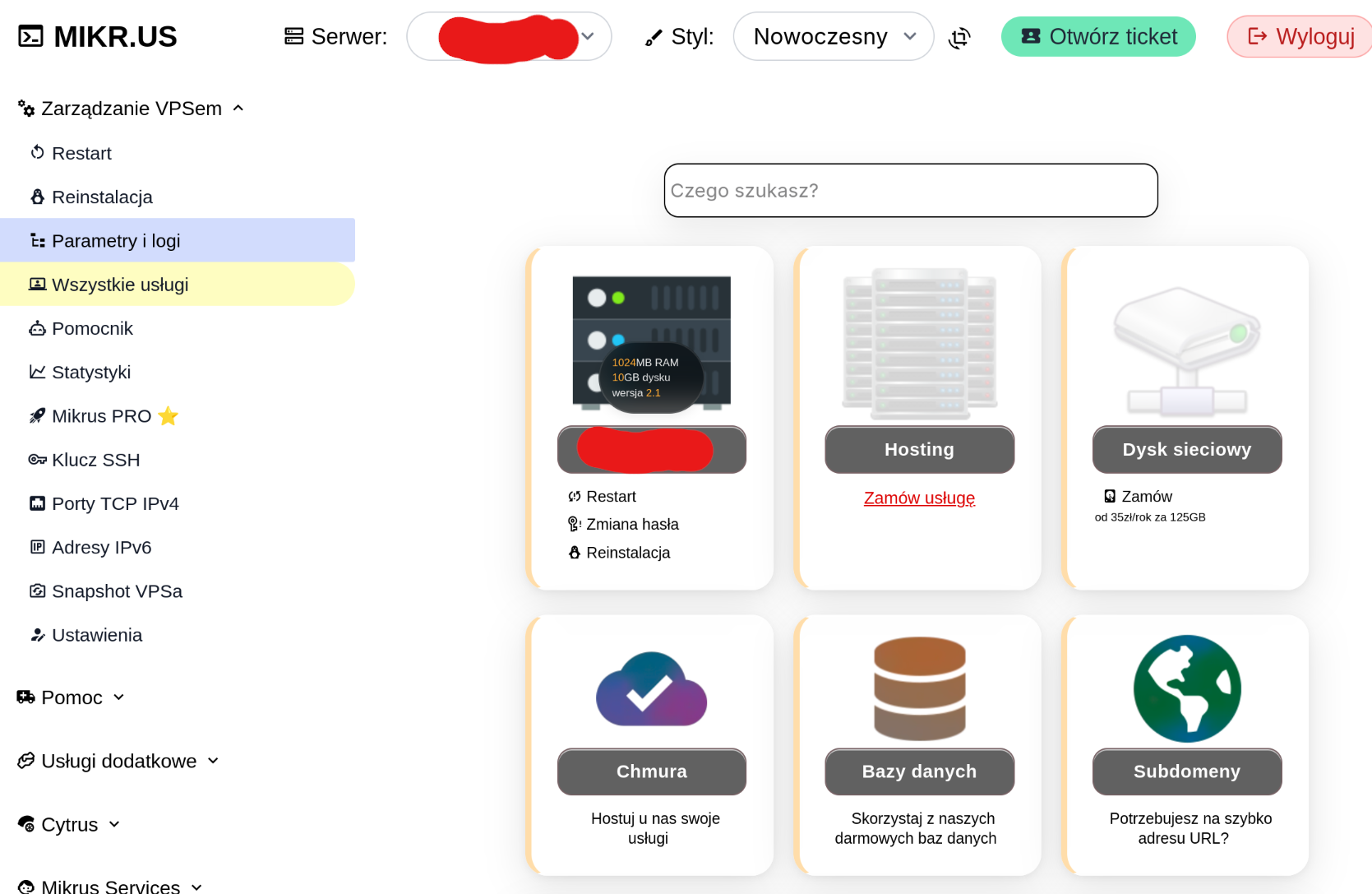The image size is (1372, 894).
Task: Click the Parametry i logi icon
Action: tap(37, 240)
